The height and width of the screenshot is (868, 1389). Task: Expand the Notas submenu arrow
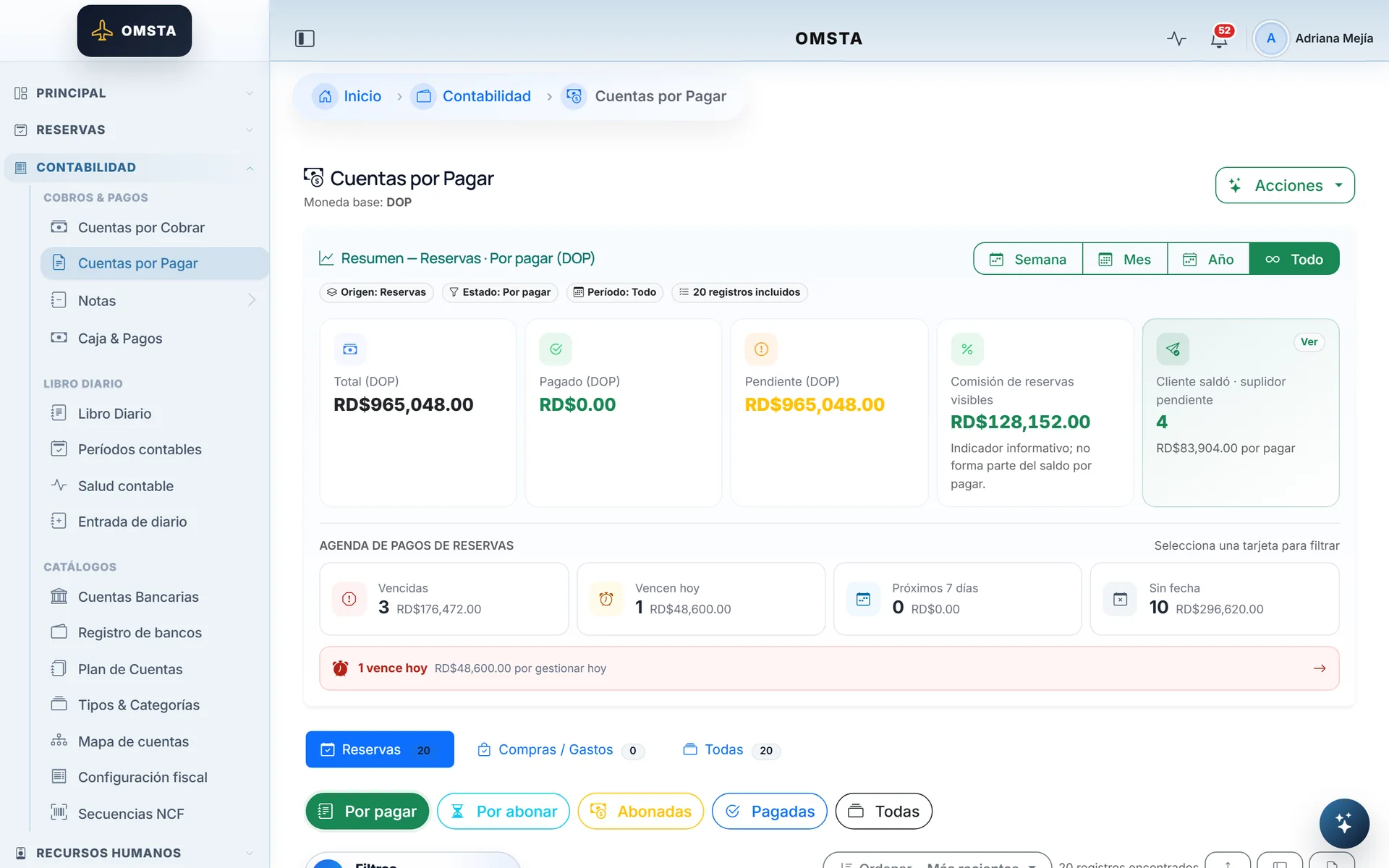point(251,300)
